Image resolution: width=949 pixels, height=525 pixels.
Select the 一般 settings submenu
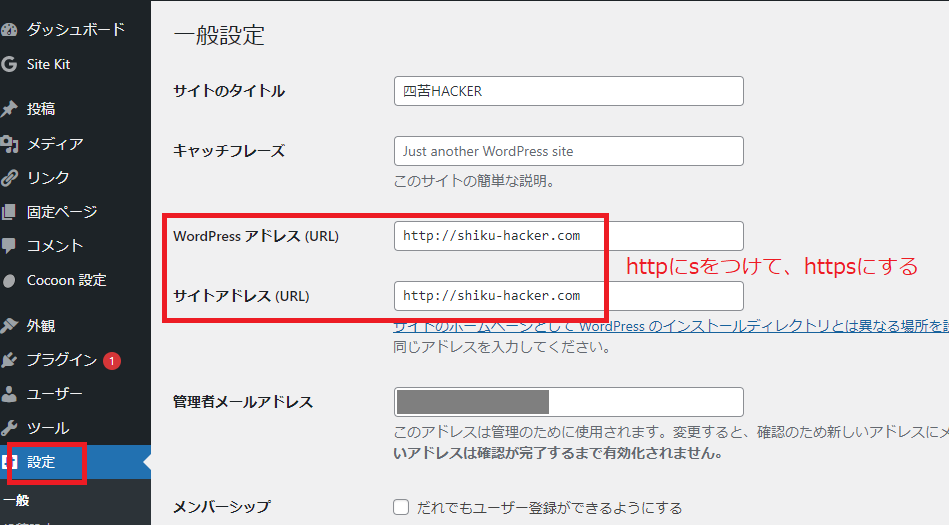point(16,500)
